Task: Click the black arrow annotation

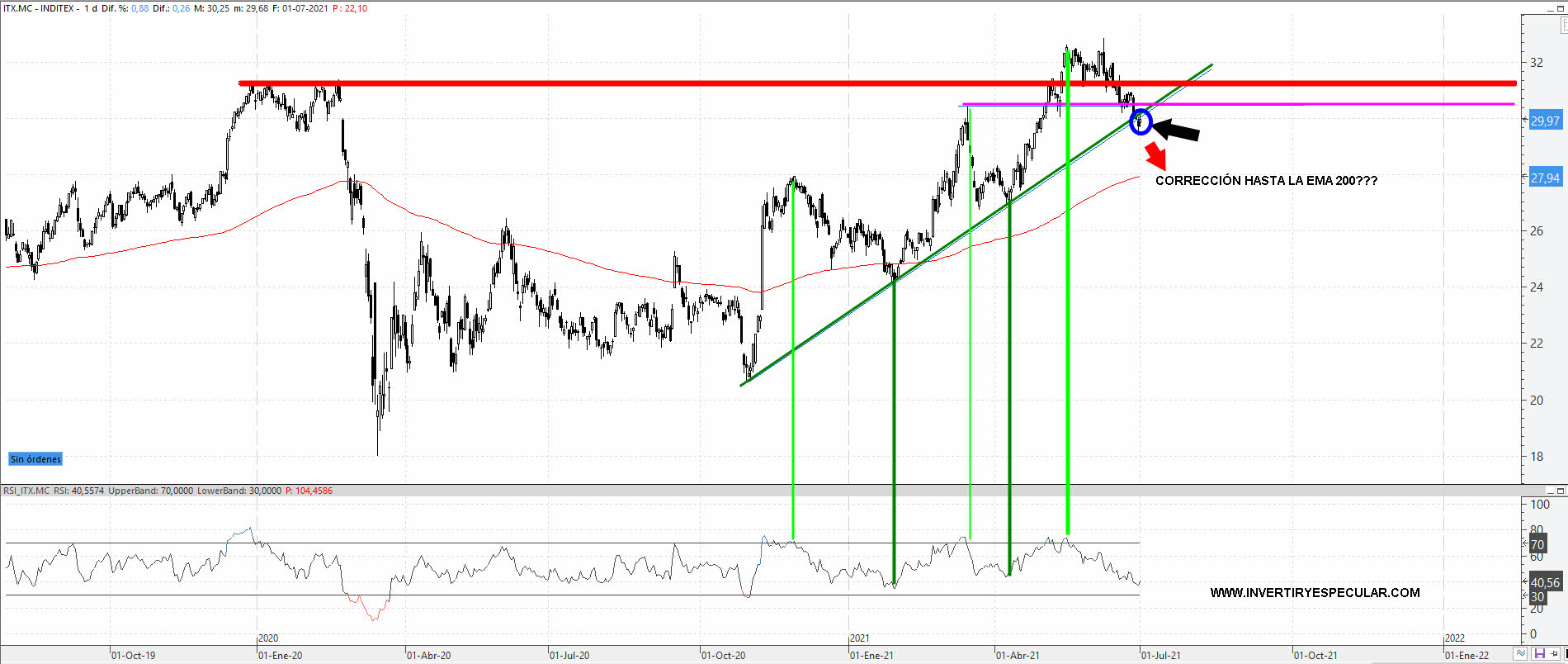Action: pos(1176,130)
